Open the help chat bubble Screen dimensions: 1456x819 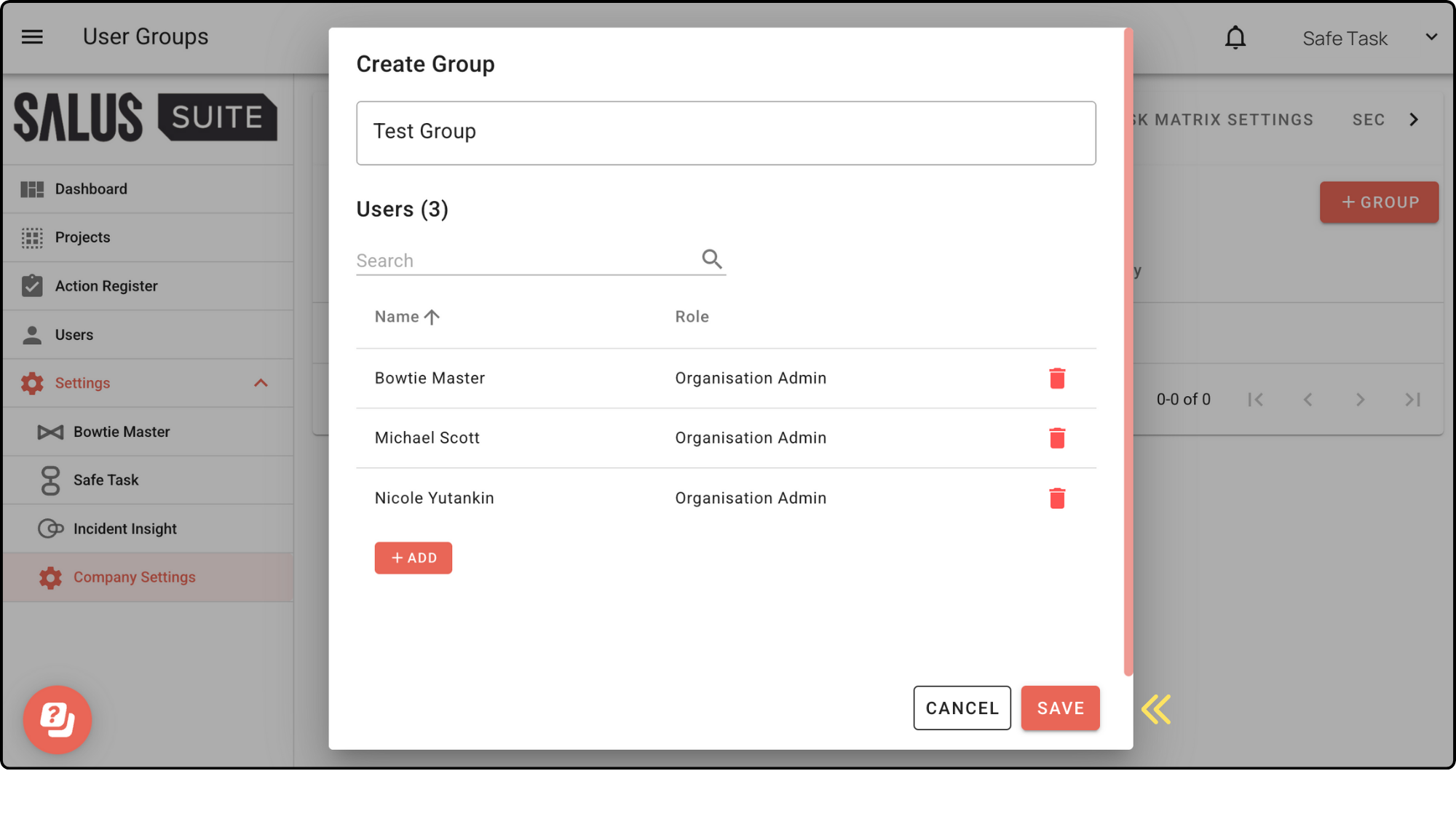click(58, 719)
